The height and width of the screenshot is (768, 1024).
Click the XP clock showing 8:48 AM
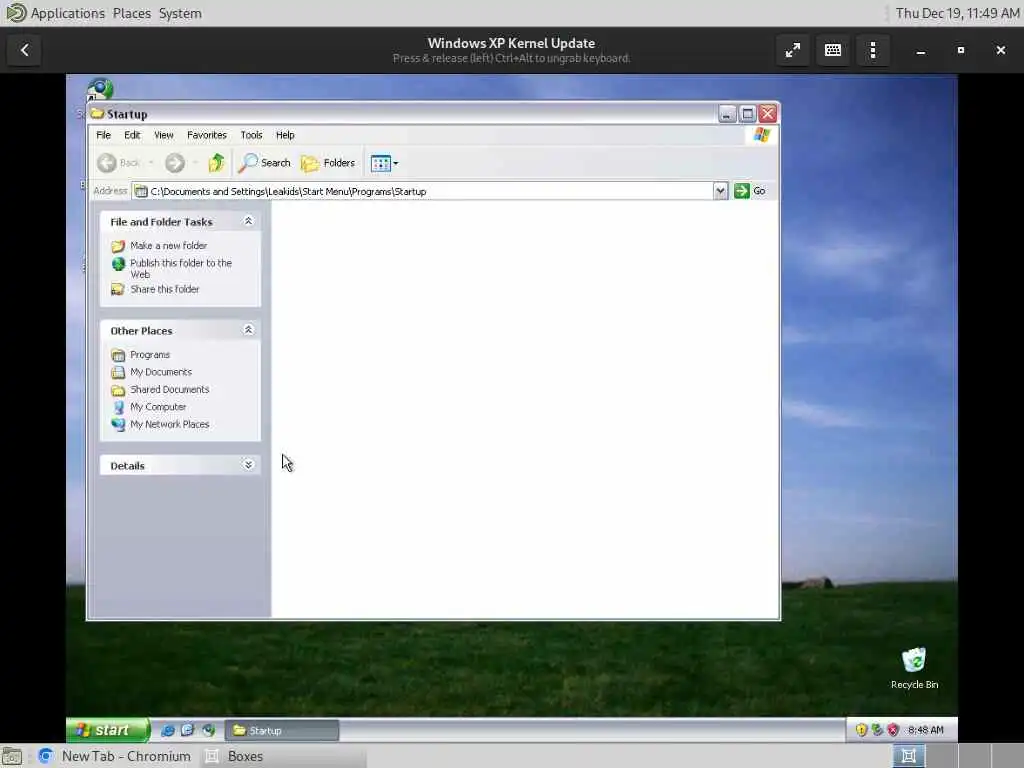tap(925, 730)
